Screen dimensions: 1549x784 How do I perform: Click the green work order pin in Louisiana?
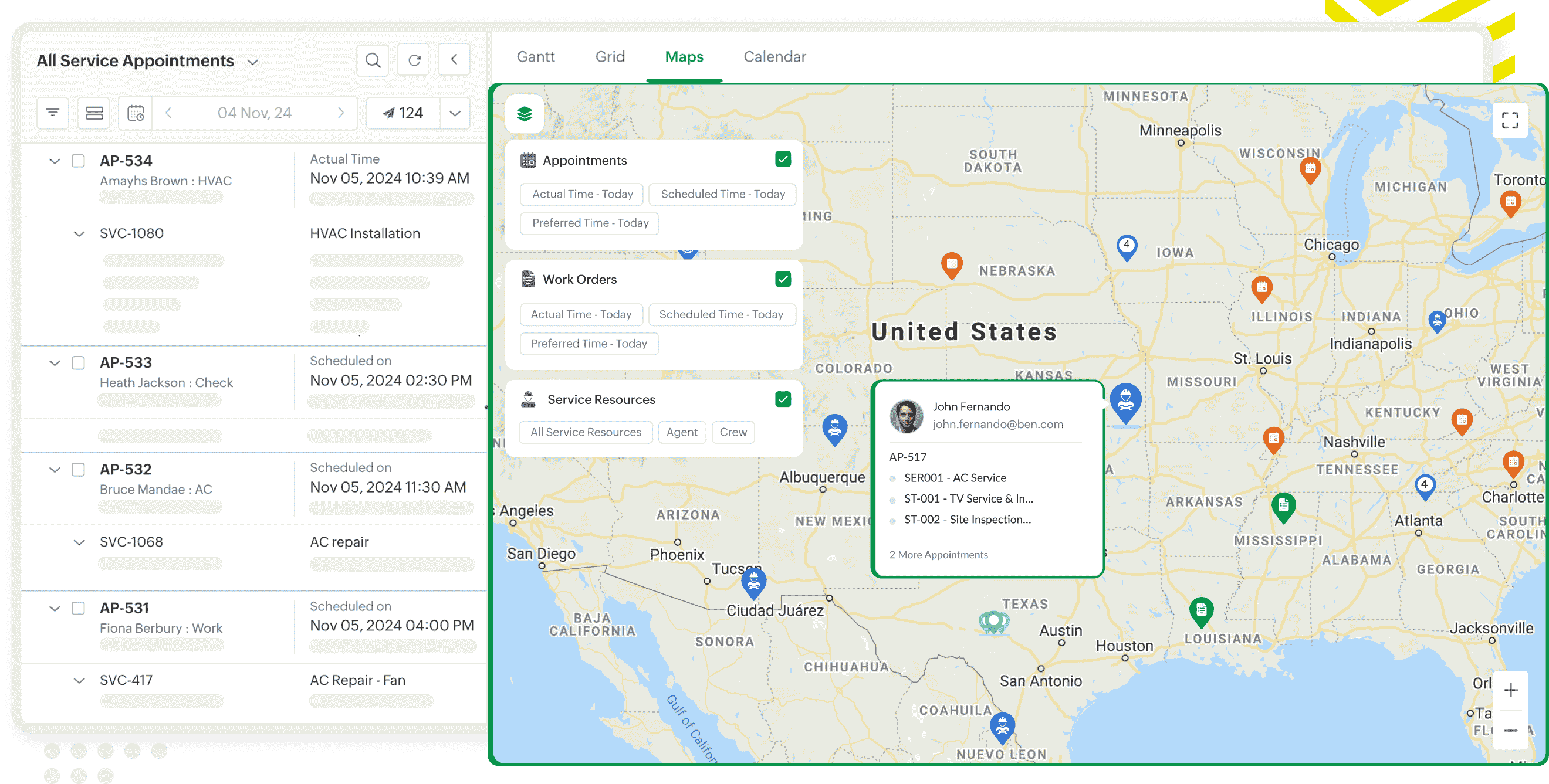pos(1201,610)
